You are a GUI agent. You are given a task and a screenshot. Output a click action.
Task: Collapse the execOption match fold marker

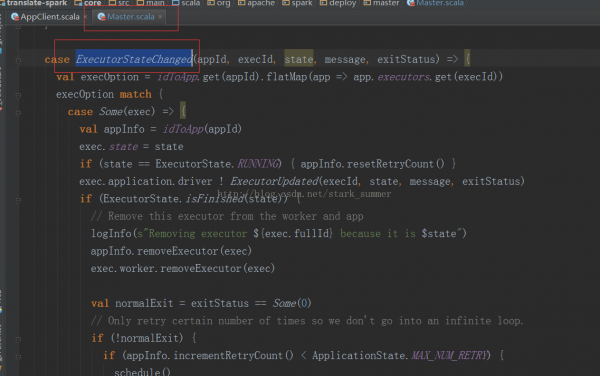point(18,95)
